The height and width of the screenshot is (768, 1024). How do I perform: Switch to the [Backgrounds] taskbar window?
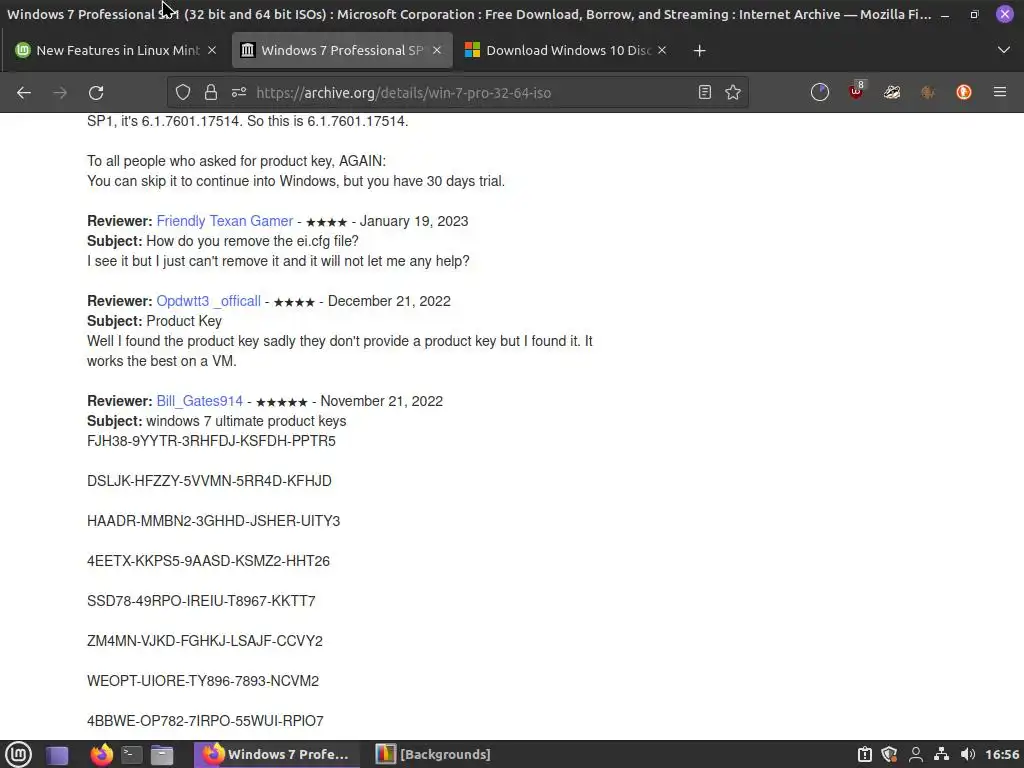434,755
